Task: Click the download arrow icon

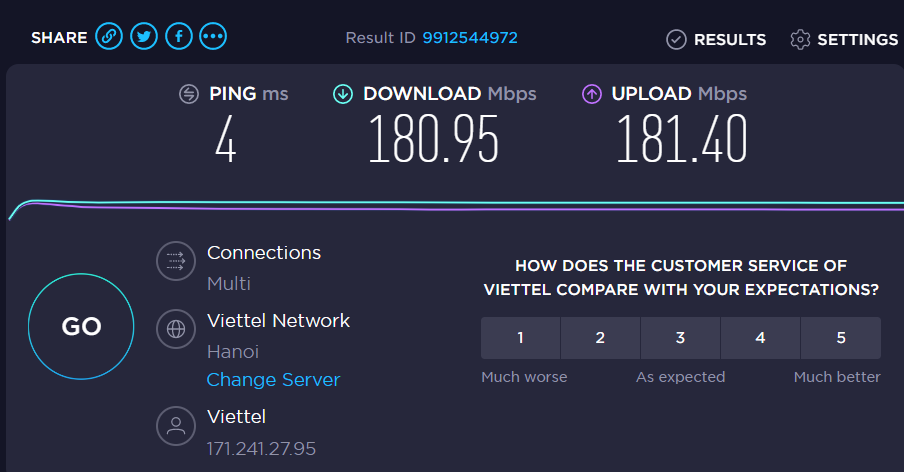Action: coord(343,94)
